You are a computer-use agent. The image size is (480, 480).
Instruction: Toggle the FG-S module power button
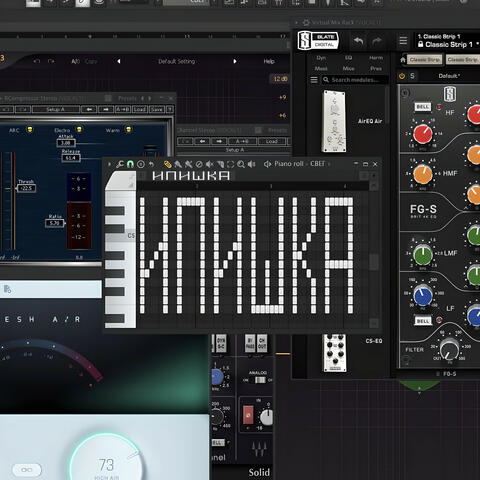click(405, 93)
